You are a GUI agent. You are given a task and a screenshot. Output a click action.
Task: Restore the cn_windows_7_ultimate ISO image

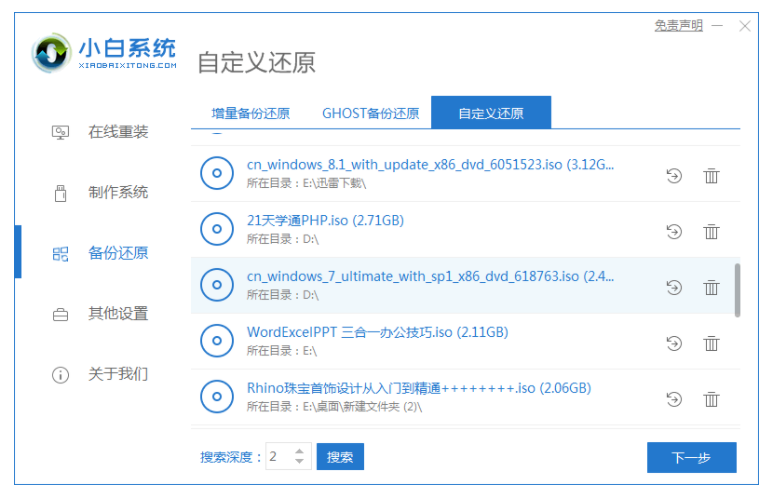pyautogui.click(x=674, y=287)
